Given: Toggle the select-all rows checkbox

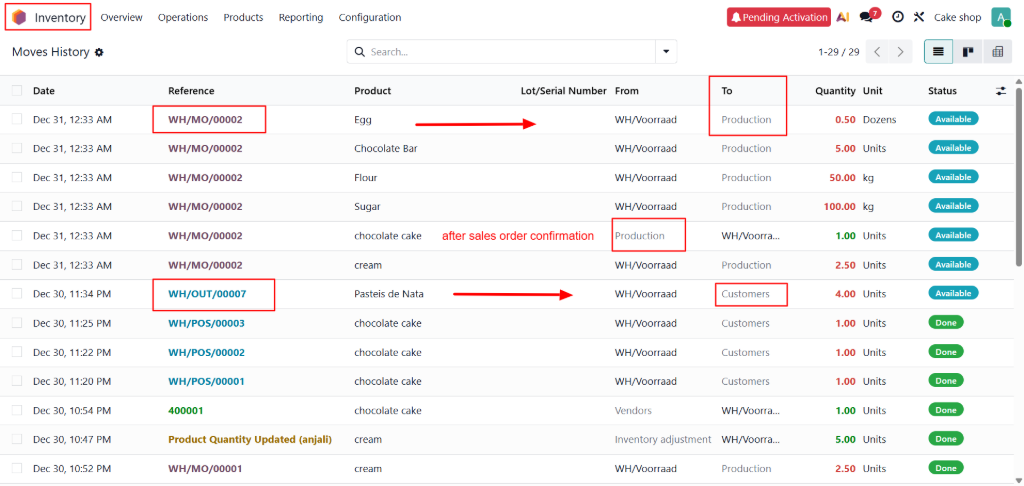Looking at the screenshot, I should coord(17,91).
